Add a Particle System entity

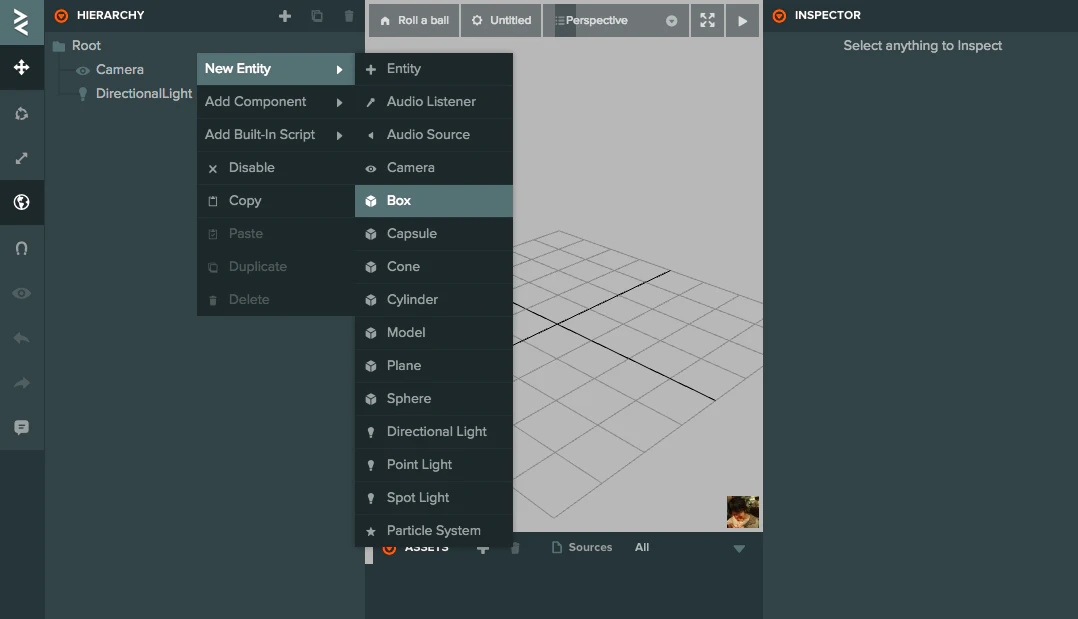[x=434, y=531]
